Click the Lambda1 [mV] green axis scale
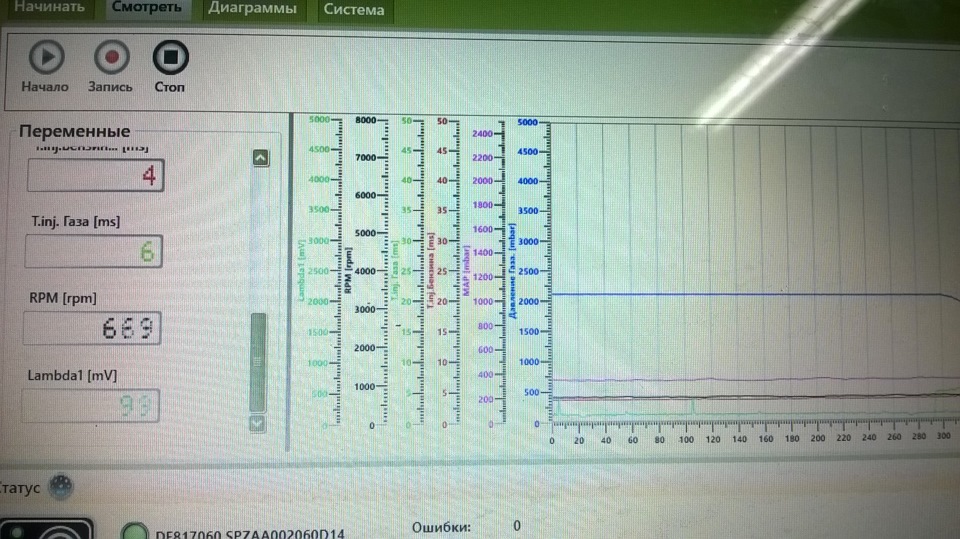This screenshot has width=960, height=539. point(320,271)
